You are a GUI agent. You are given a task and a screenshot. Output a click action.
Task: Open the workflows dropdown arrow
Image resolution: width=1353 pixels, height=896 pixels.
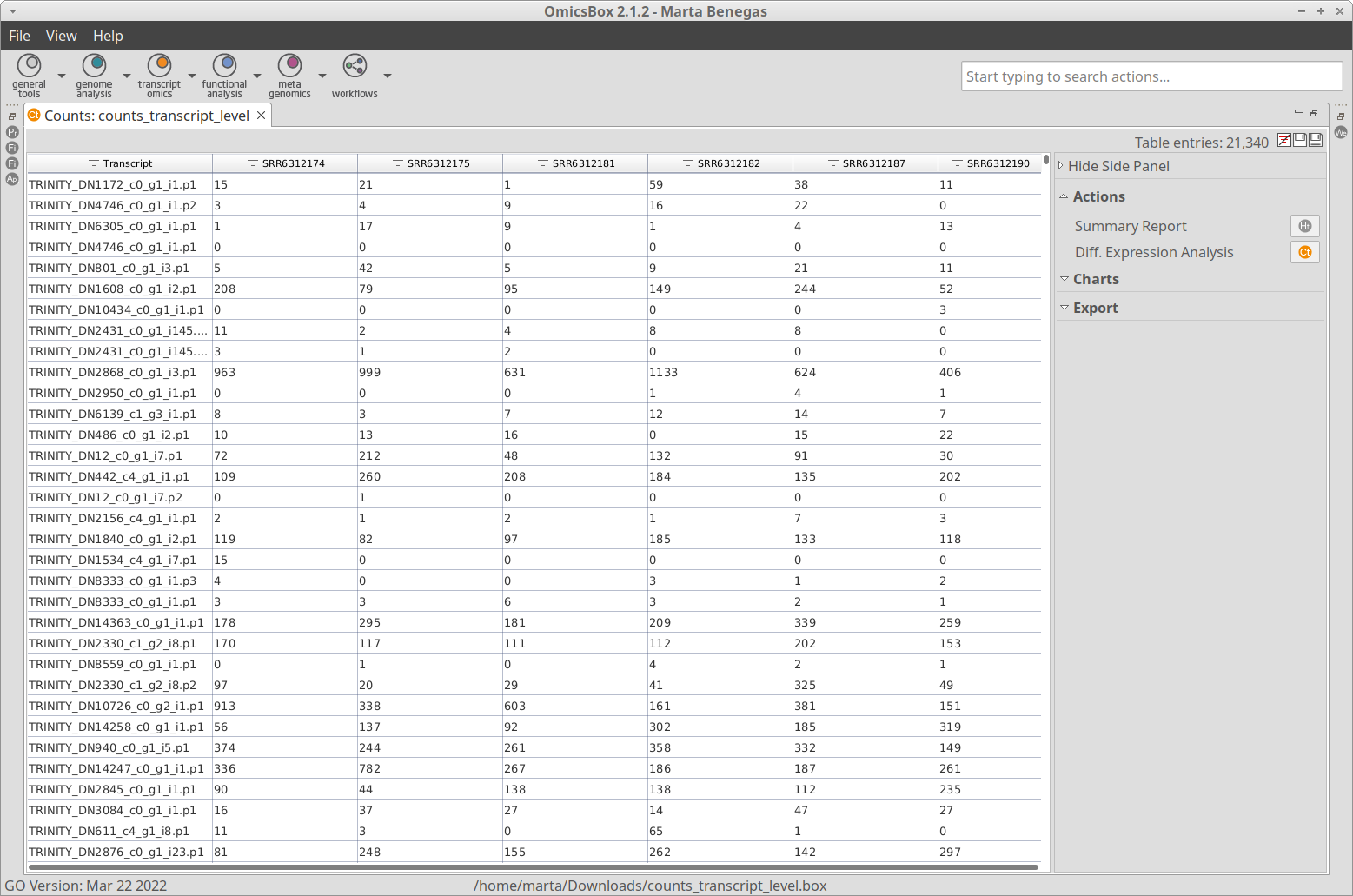(x=388, y=76)
